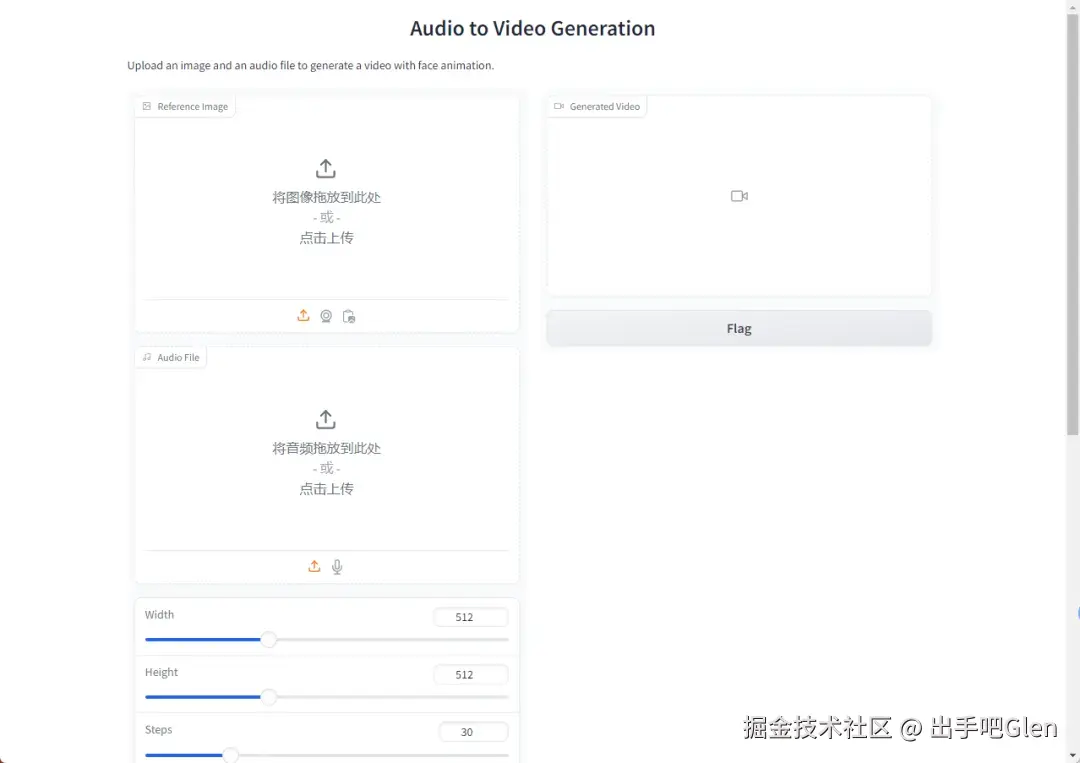Click the orange upload icon below the image dropzone

tap(303, 315)
